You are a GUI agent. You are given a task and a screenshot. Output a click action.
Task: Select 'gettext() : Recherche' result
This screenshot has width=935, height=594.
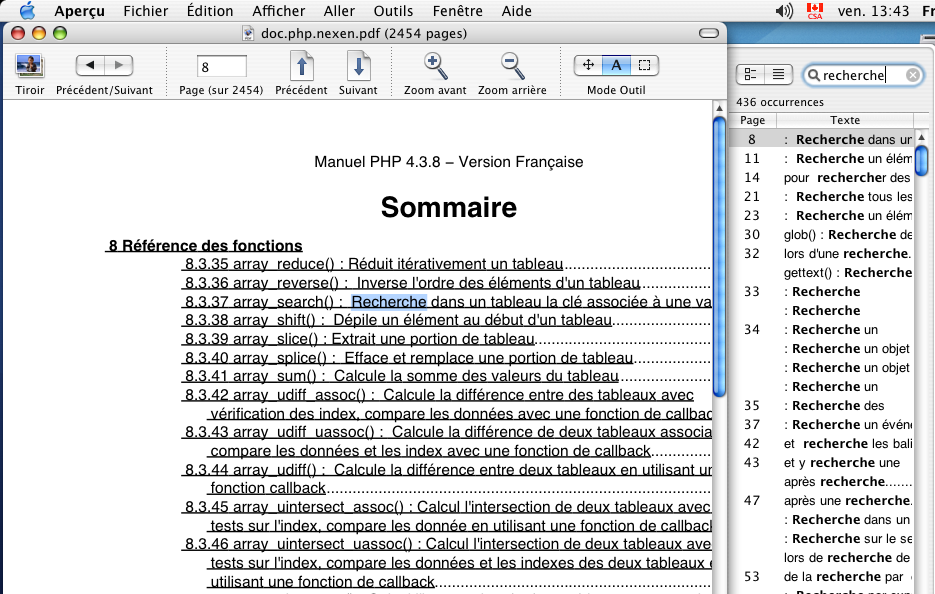pyautogui.click(x=821, y=273)
